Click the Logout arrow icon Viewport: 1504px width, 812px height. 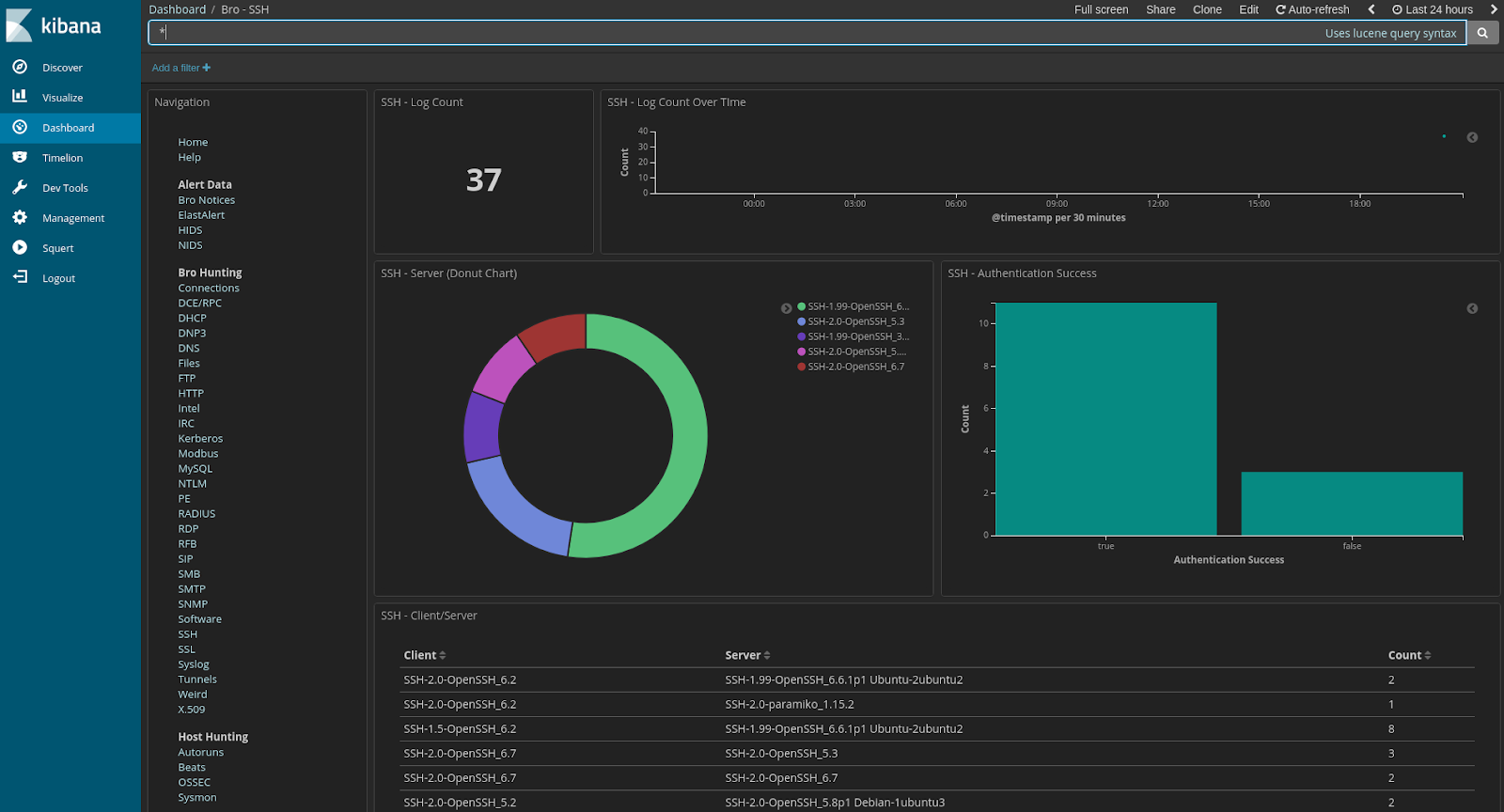coord(20,277)
